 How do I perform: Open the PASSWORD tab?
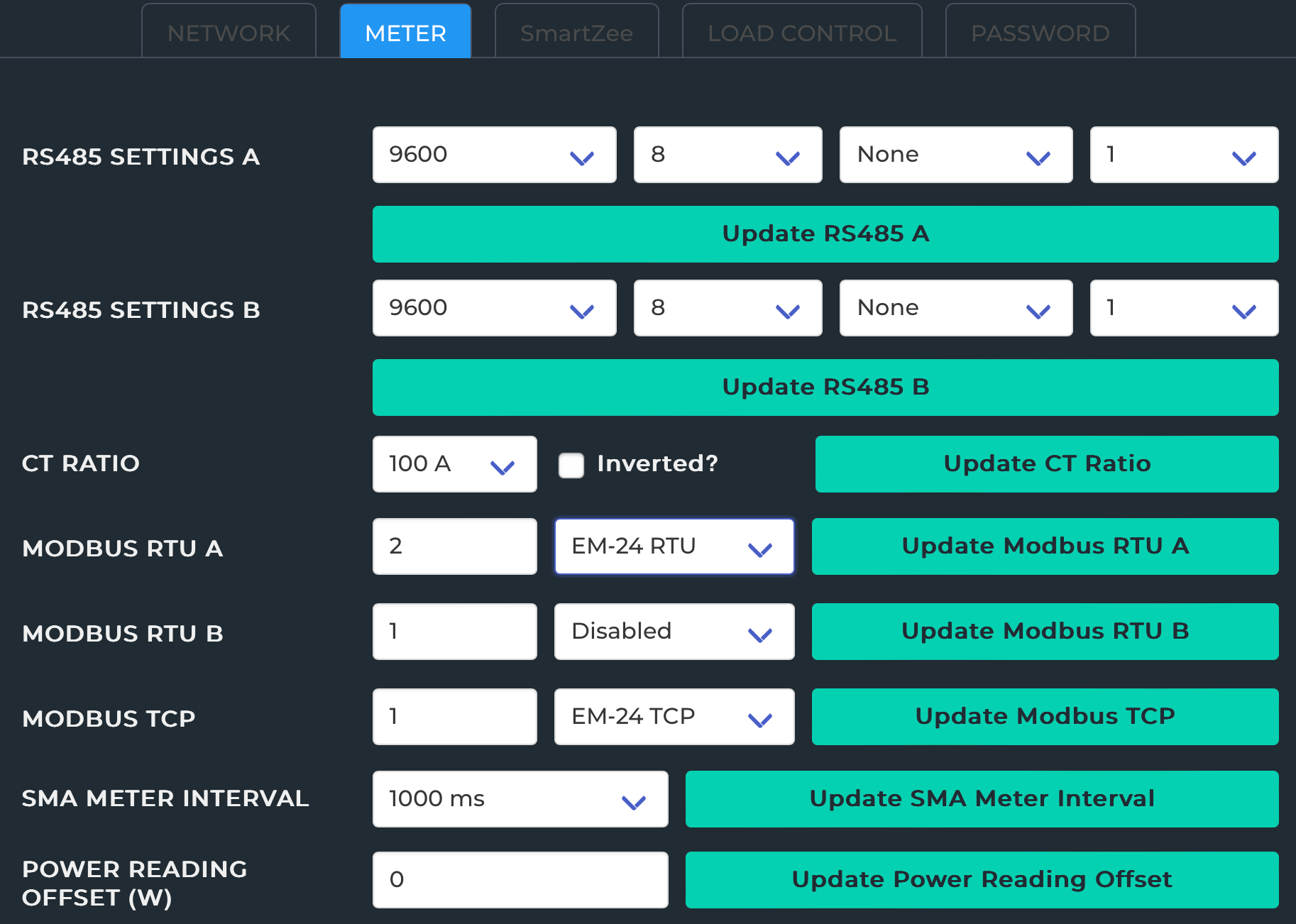(1040, 33)
